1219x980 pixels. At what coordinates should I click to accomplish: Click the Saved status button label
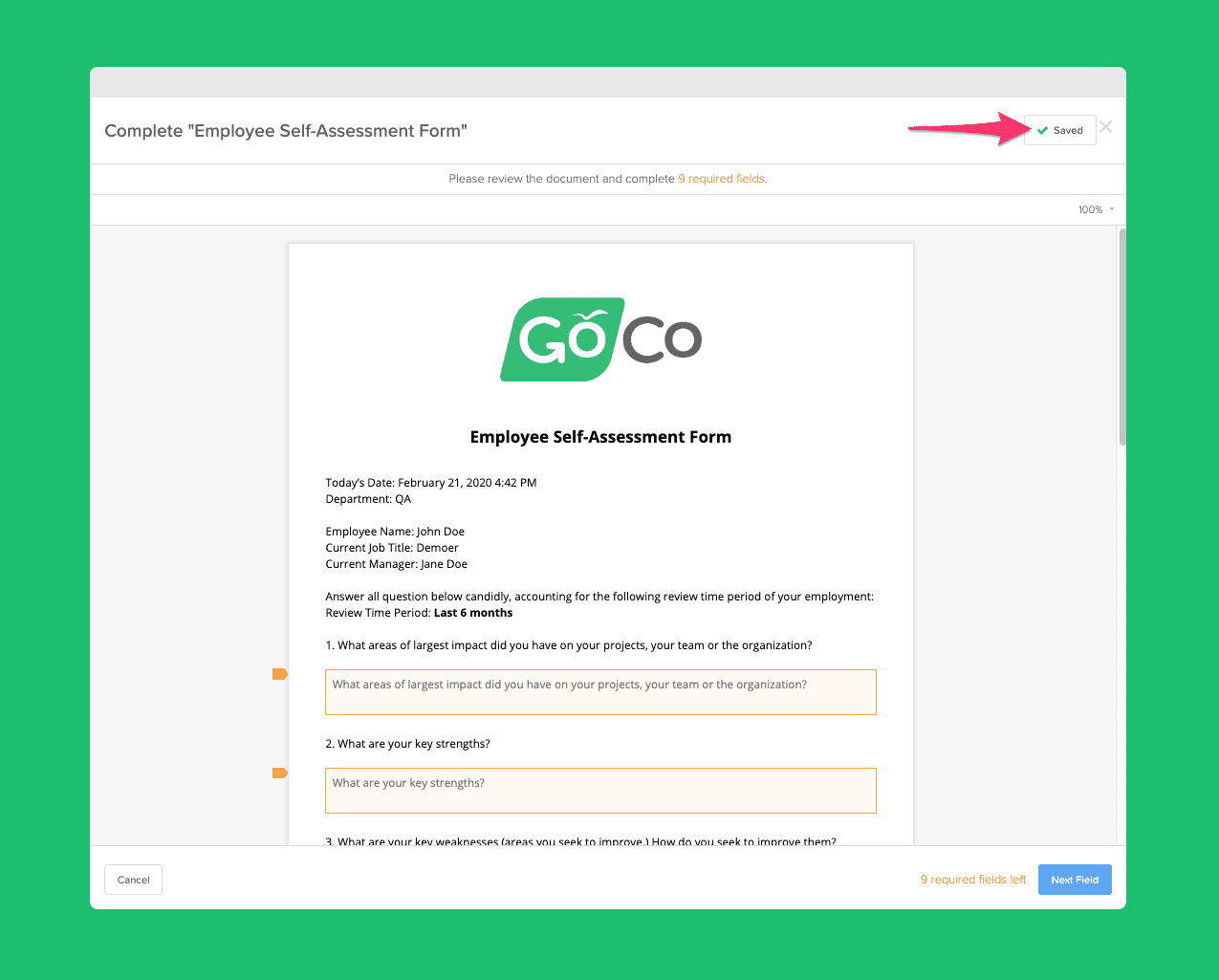[1068, 131]
